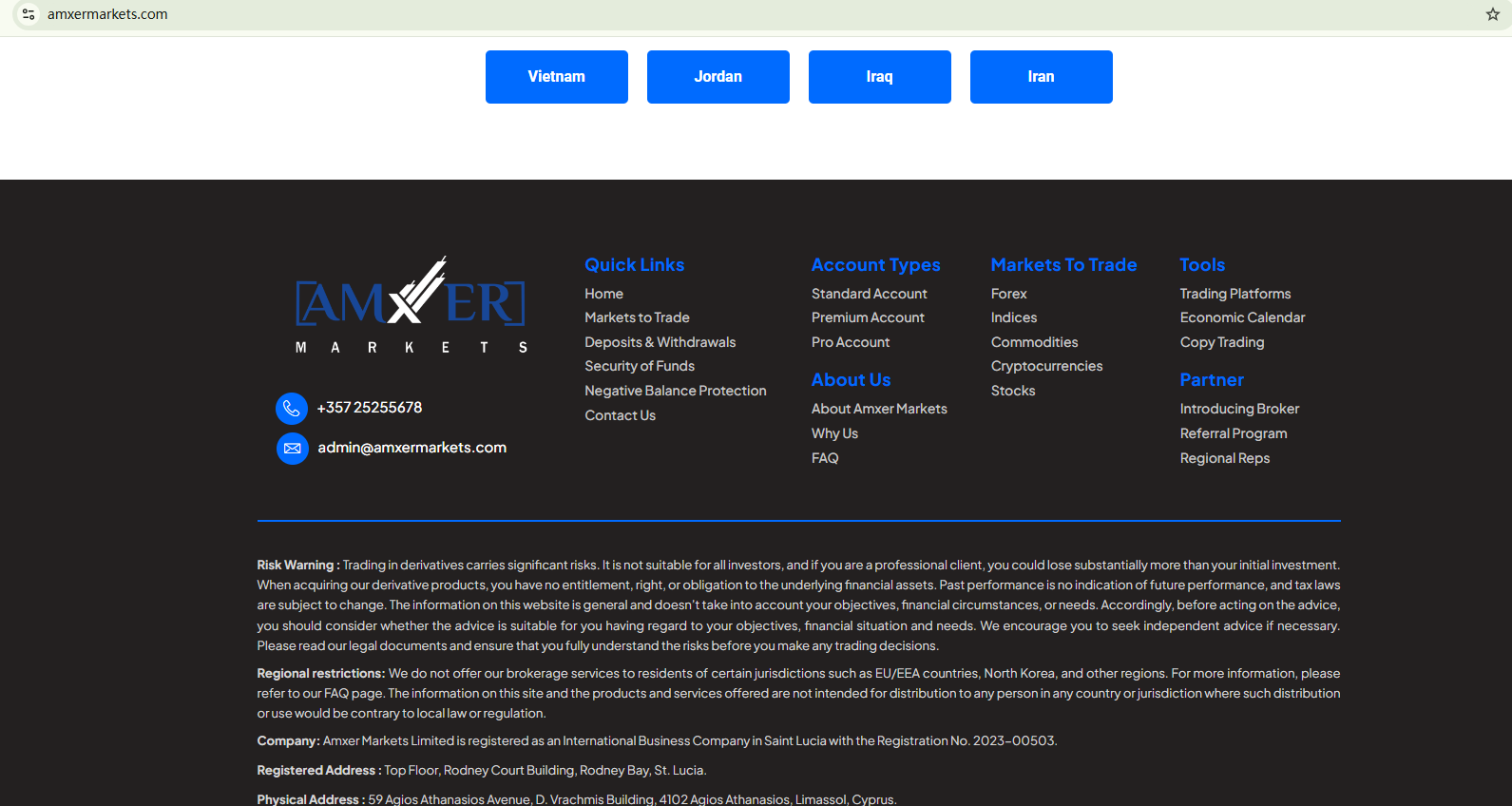The height and width of the screenshot is (806, 1512).
Task: Go to Commodities markets link
Action: tap(1035, 342)
